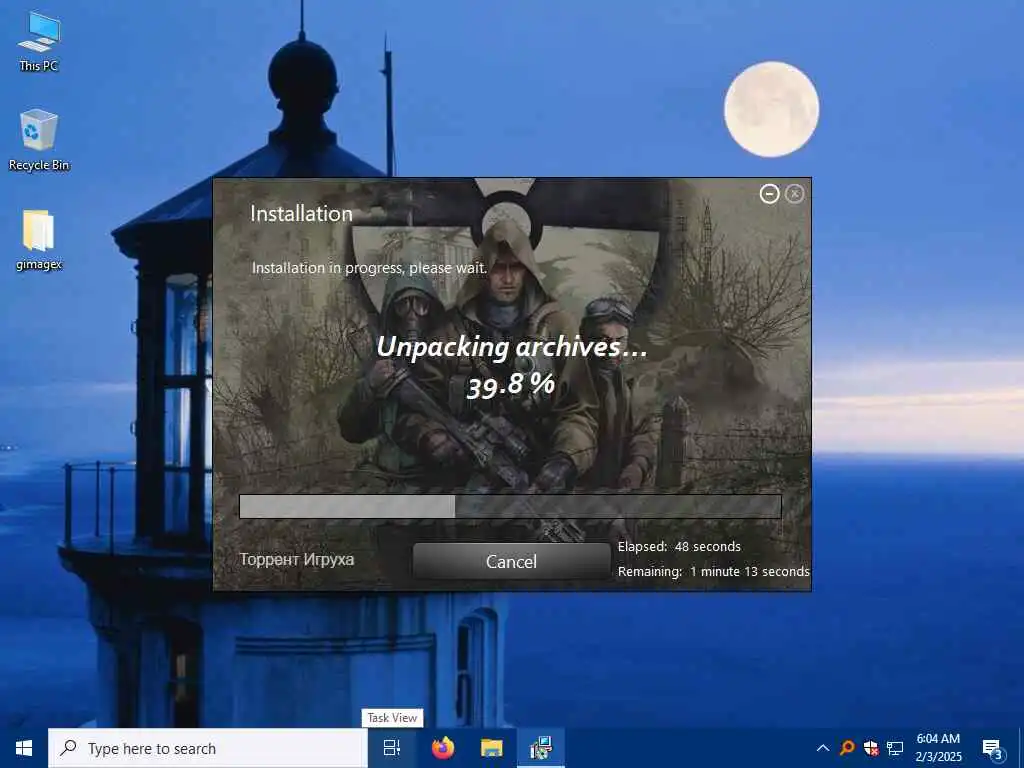The height and width of the screenshot is (768, 1024).
Task: Open the clock showing 6:04 AM
Action: tap(938, 748)
